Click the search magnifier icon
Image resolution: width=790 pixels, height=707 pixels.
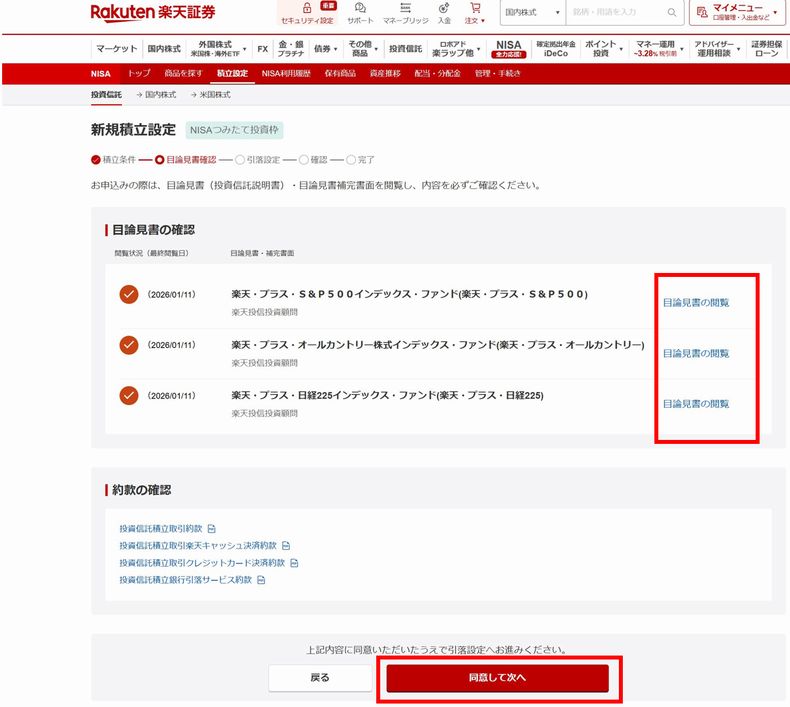click(x=672, y=12)
